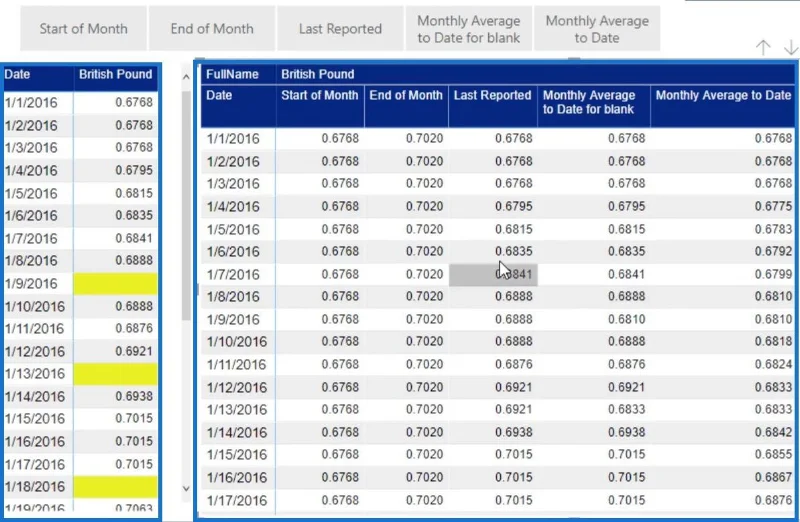Sort by Date header in left table
The width and height of the screenshot is (800, 522).
click(x=17, y=74)
